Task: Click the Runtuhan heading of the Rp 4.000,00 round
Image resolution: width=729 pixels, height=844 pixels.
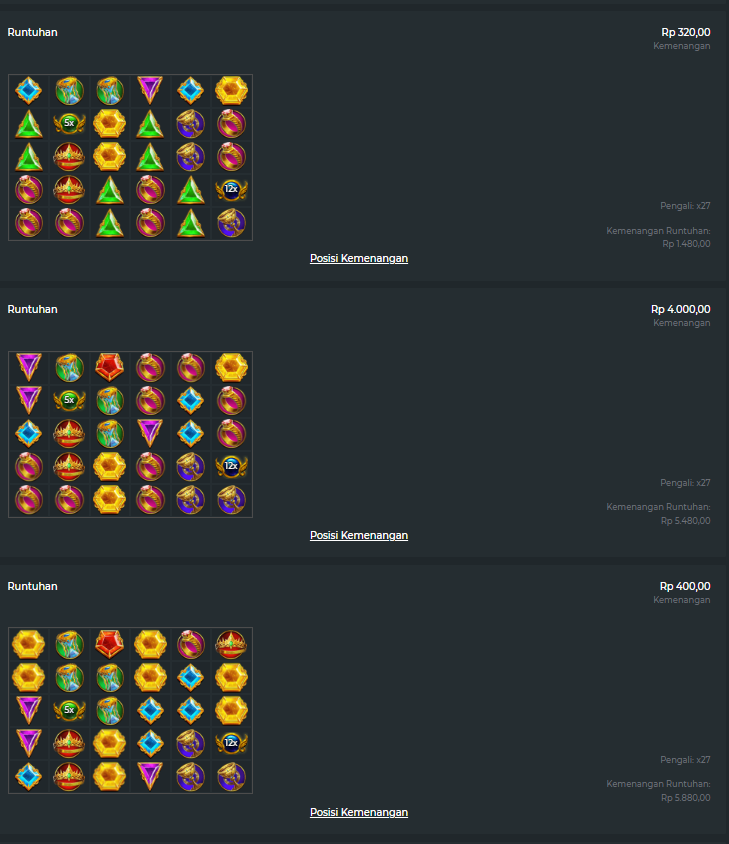Action: coord(32,310)
